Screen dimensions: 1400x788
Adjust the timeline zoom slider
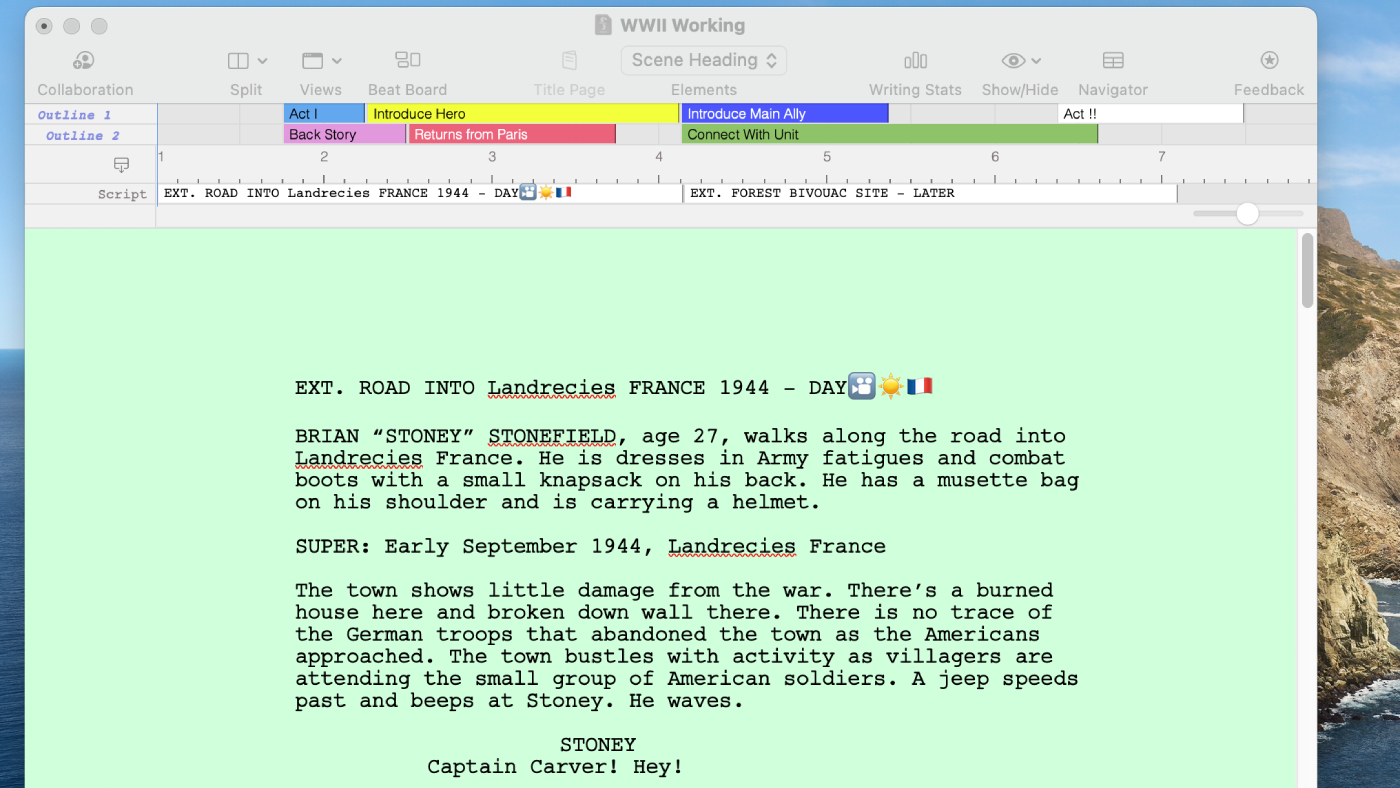tap(1246, 213)
